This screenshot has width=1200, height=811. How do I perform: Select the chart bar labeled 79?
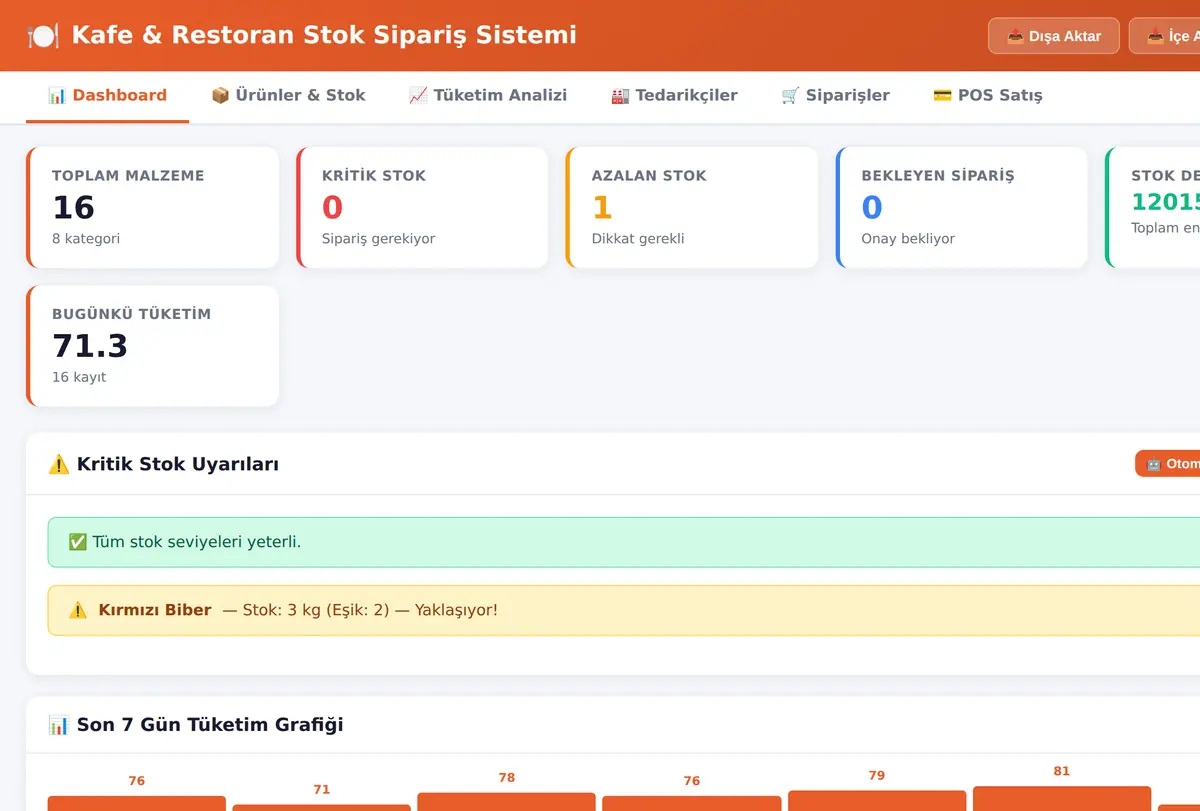pyautogui.click(x=877, y=801)
